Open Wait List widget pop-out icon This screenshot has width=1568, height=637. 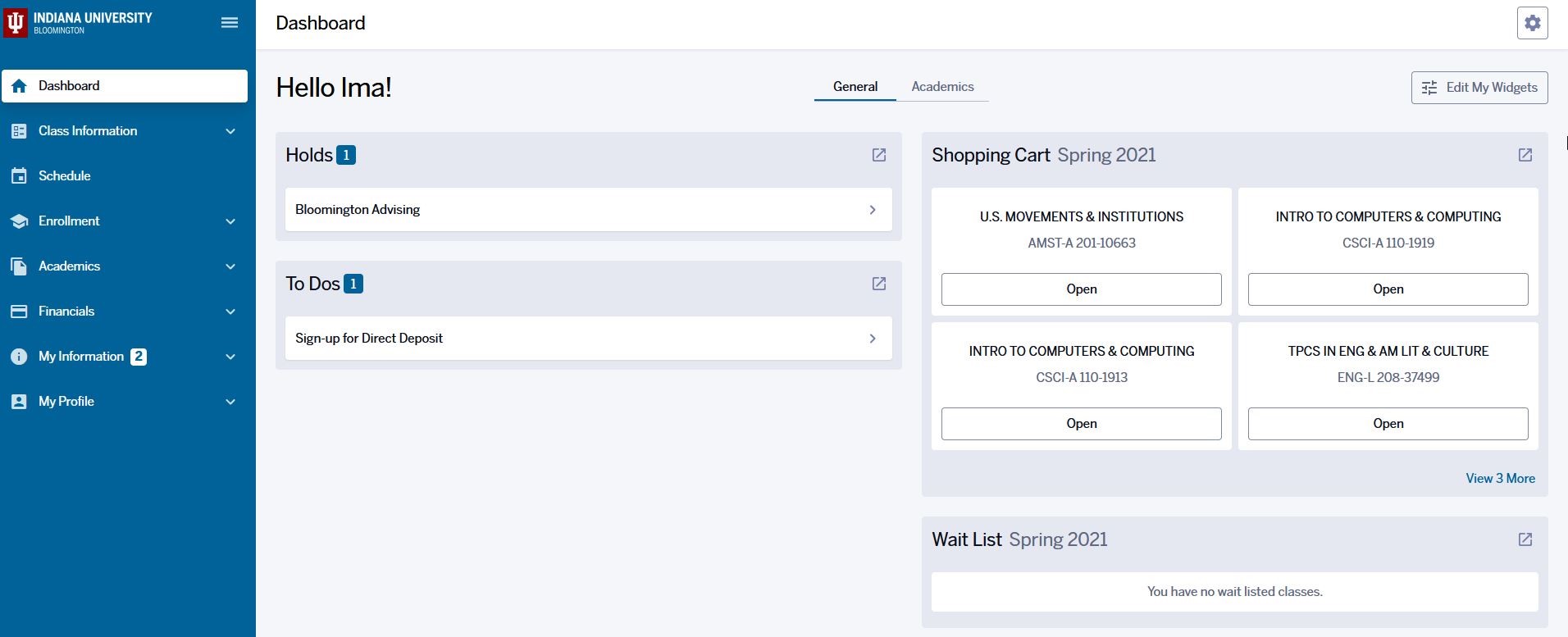(1525, 539)
